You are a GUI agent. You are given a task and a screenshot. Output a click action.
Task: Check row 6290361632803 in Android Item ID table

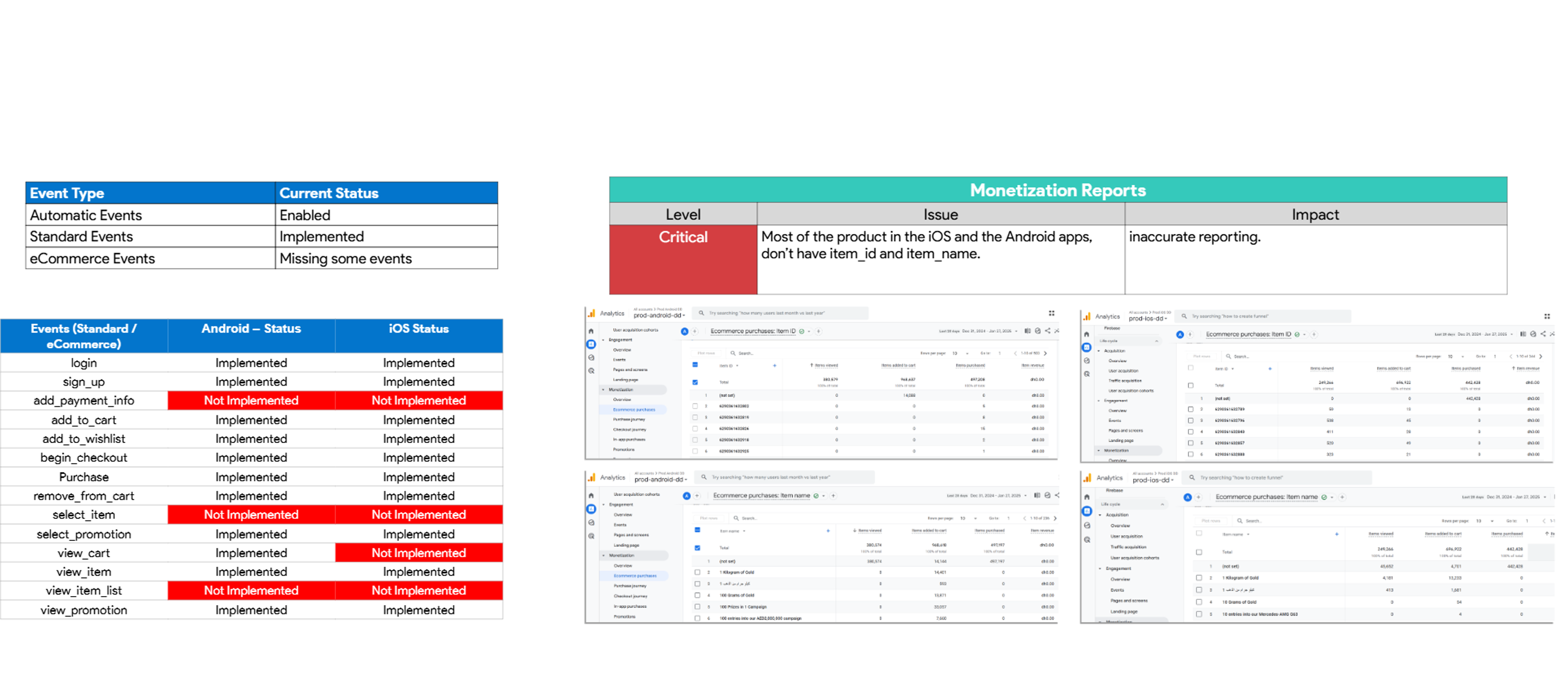click(x=694, y=406)
